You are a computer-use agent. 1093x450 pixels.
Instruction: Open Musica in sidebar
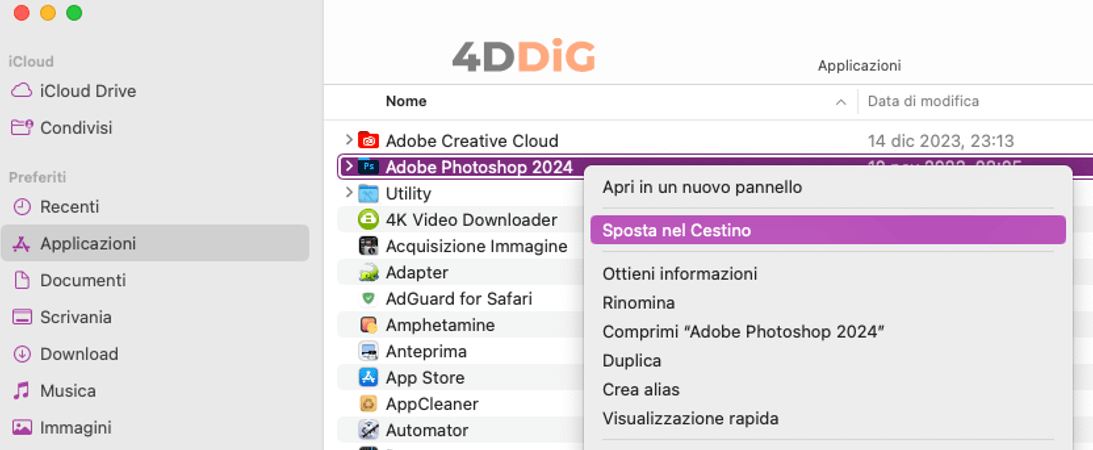[x=68, y=391]
